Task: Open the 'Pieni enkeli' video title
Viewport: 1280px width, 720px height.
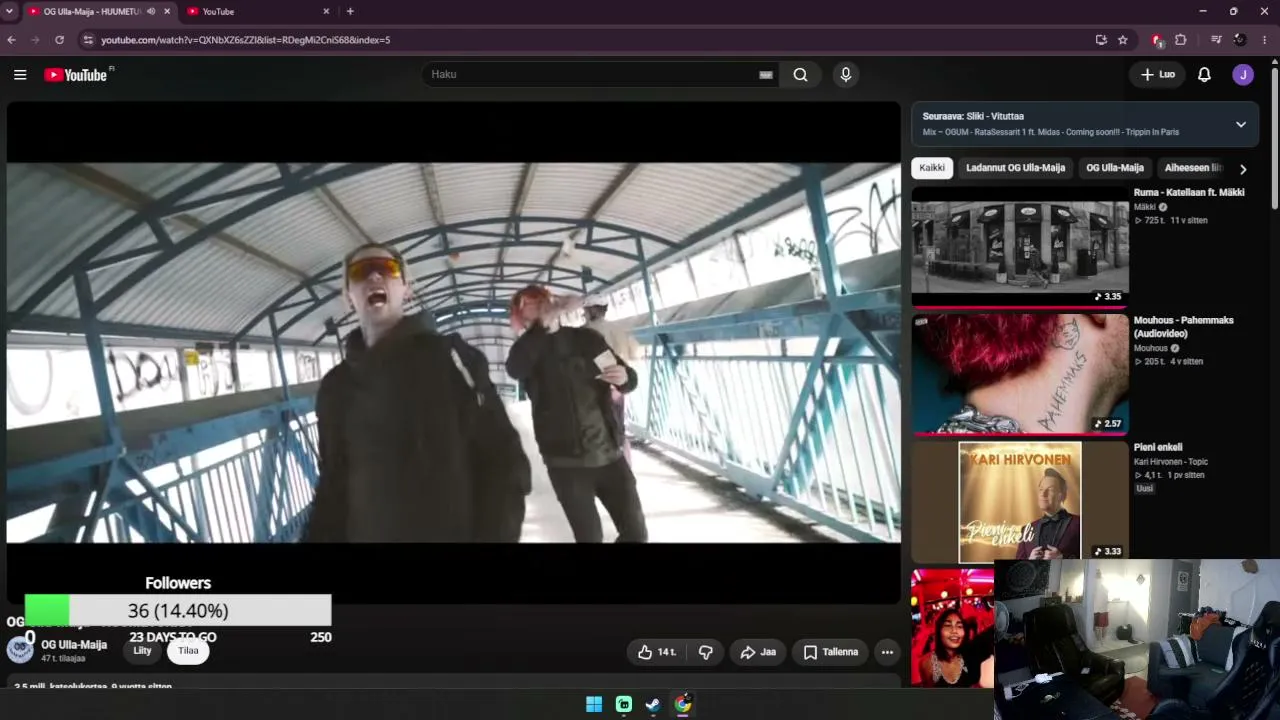Action: tap(1158, 447)
